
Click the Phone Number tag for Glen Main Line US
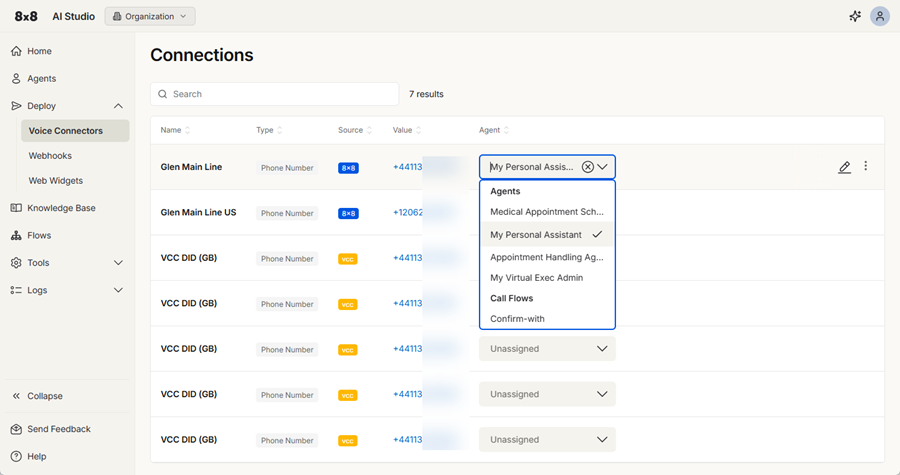(x=287, y=213)
